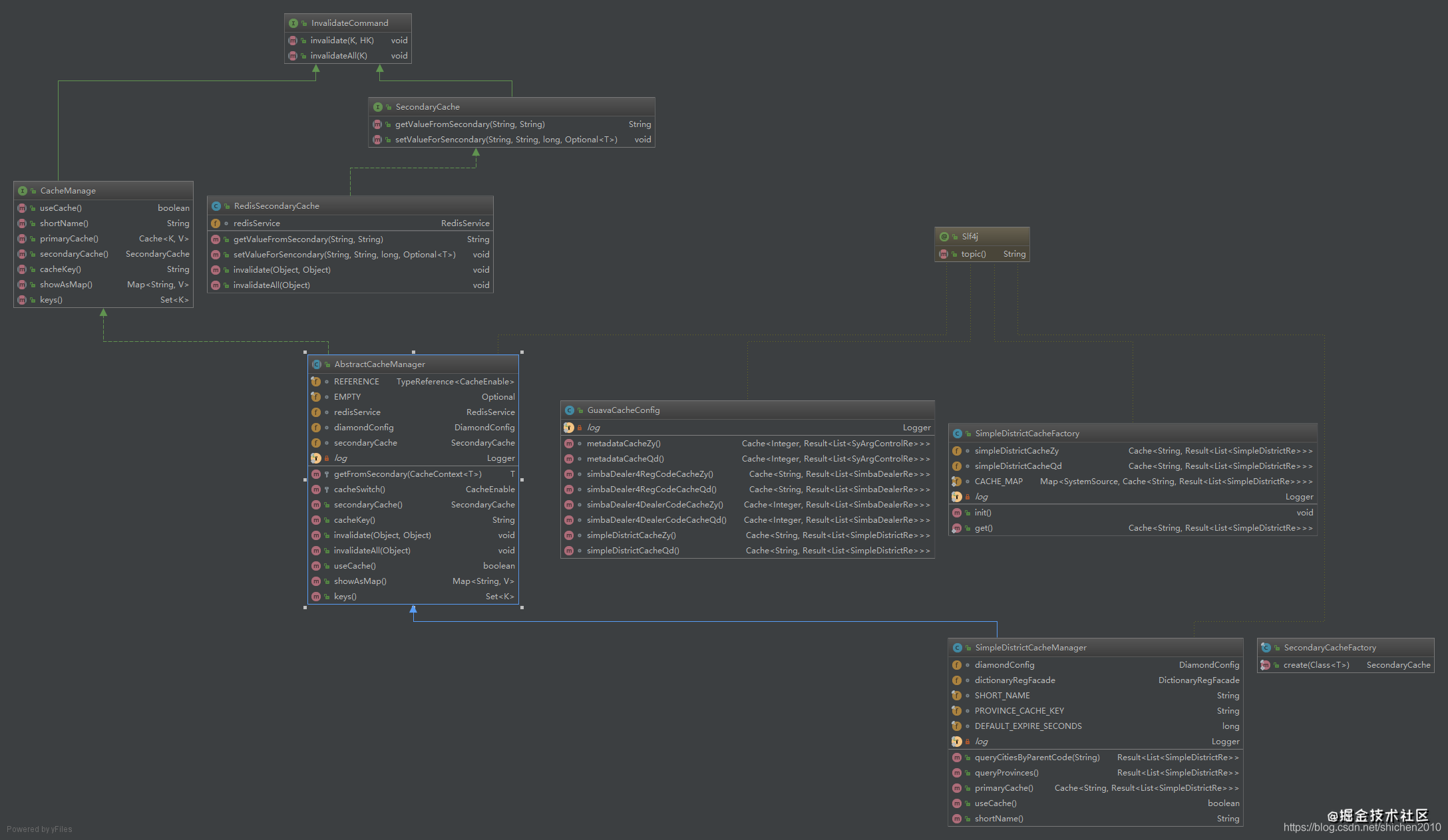Select the SecondaryCacheFactory node title
The image size is (1448, 840).
point(1330,648)
